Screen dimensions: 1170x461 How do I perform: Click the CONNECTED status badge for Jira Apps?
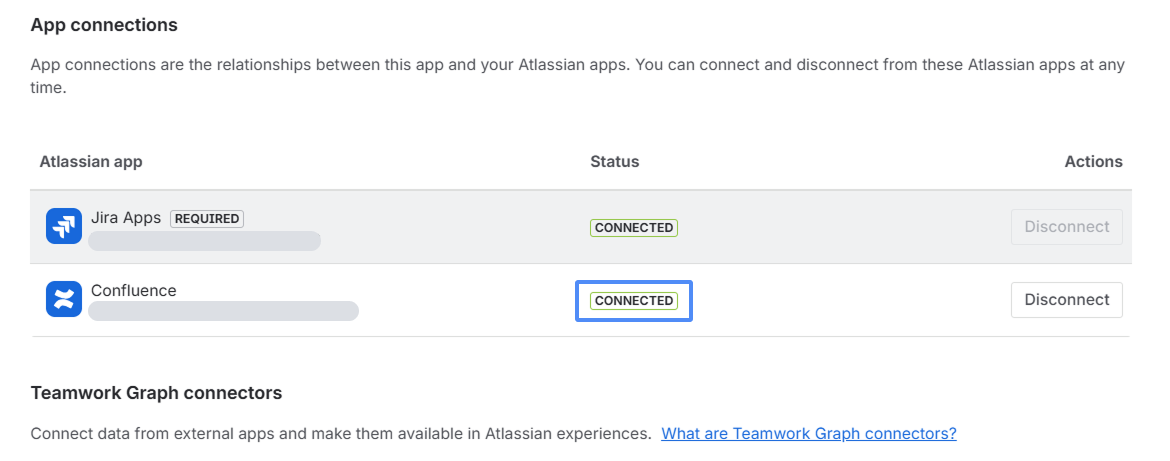(634, 228)
